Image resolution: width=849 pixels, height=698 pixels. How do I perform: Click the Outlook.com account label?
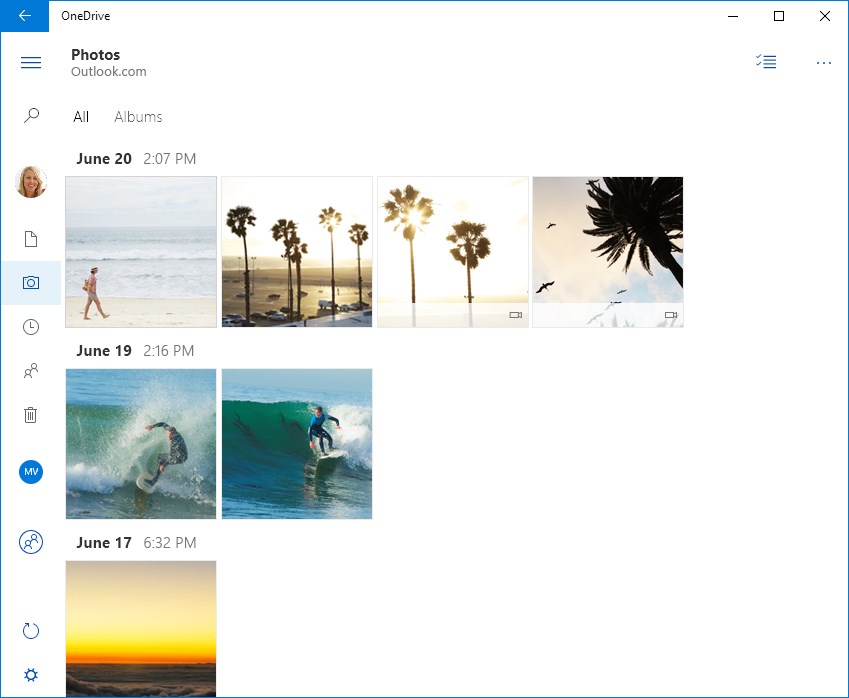coord(107,71)
